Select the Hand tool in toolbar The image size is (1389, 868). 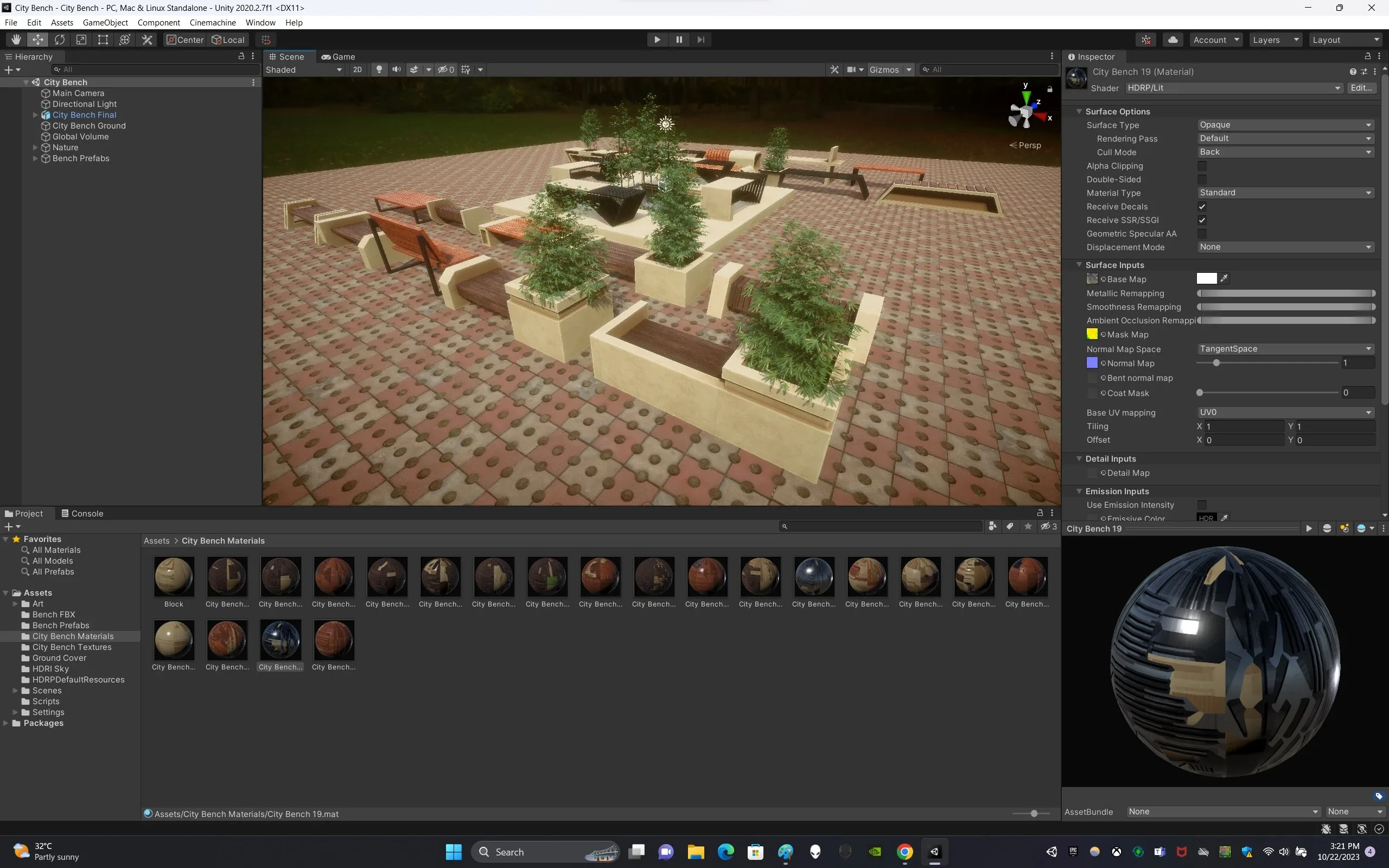(x=16, y=40)
